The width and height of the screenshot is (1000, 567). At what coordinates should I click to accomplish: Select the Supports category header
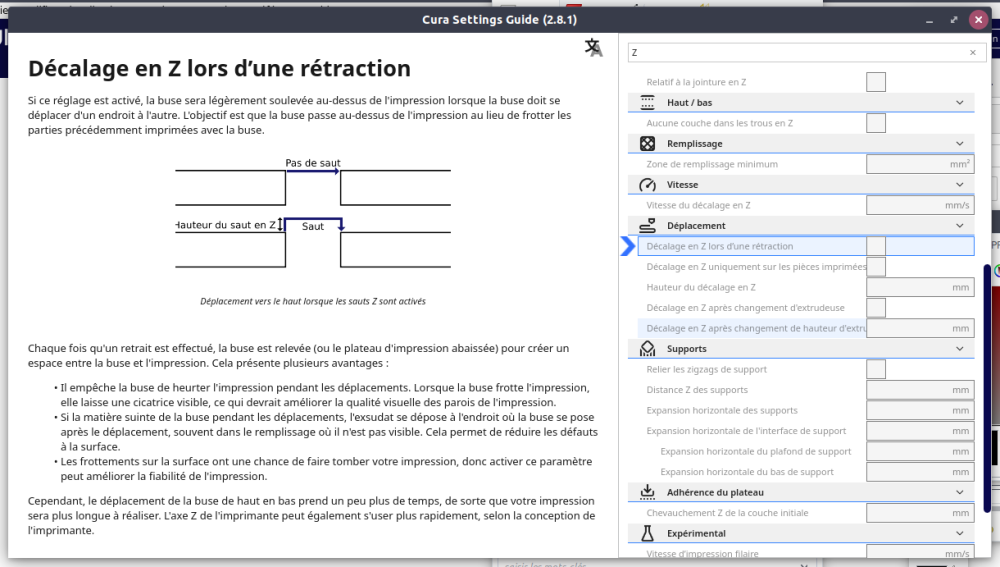click(801, 348)
